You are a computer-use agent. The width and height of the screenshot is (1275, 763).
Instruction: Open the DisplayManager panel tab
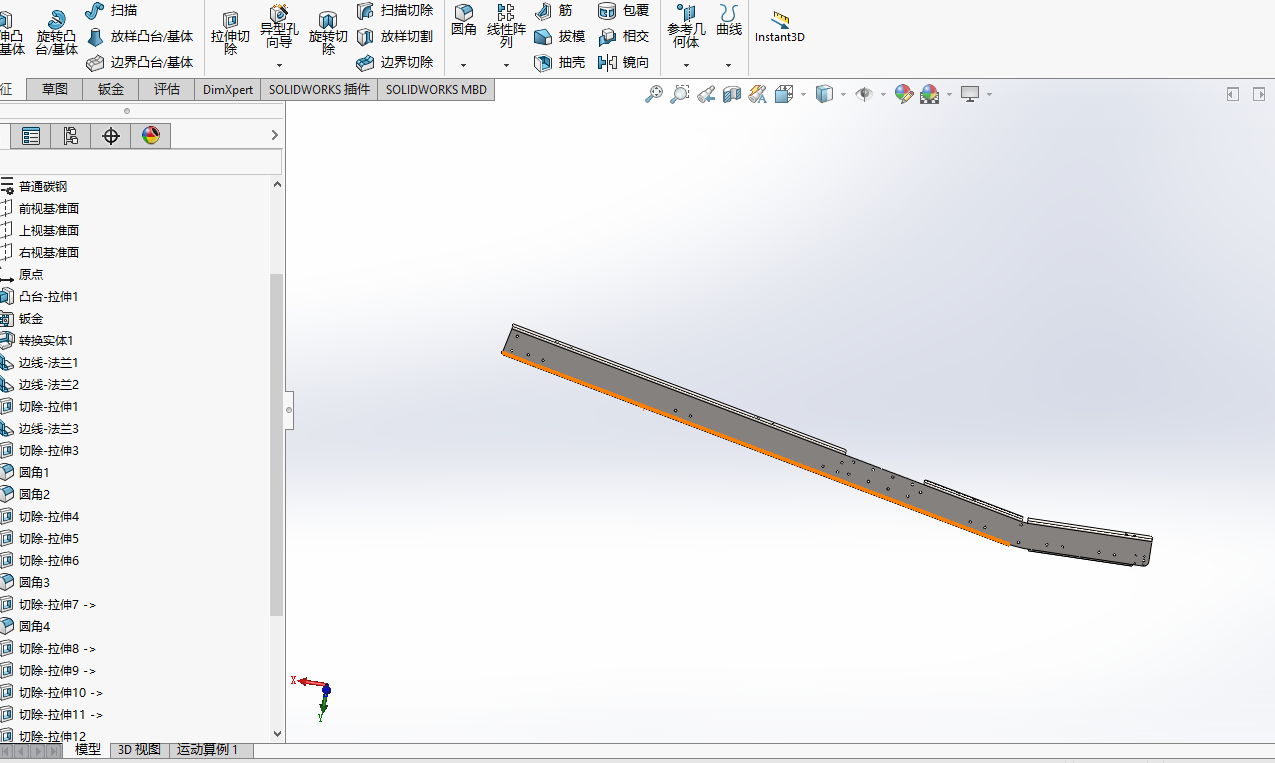[151, 136]
